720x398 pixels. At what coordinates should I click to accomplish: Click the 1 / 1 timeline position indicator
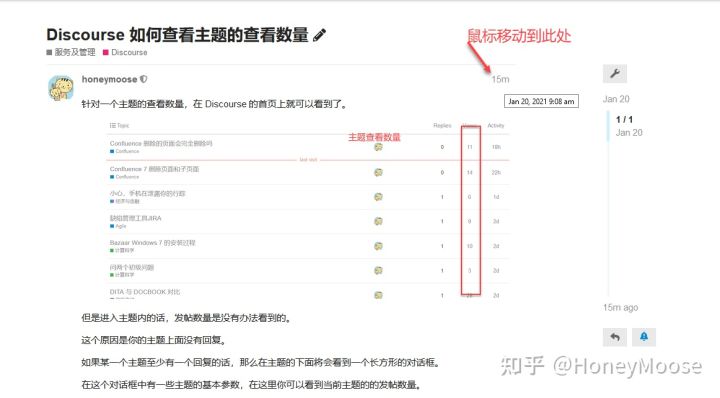point(624,119)
